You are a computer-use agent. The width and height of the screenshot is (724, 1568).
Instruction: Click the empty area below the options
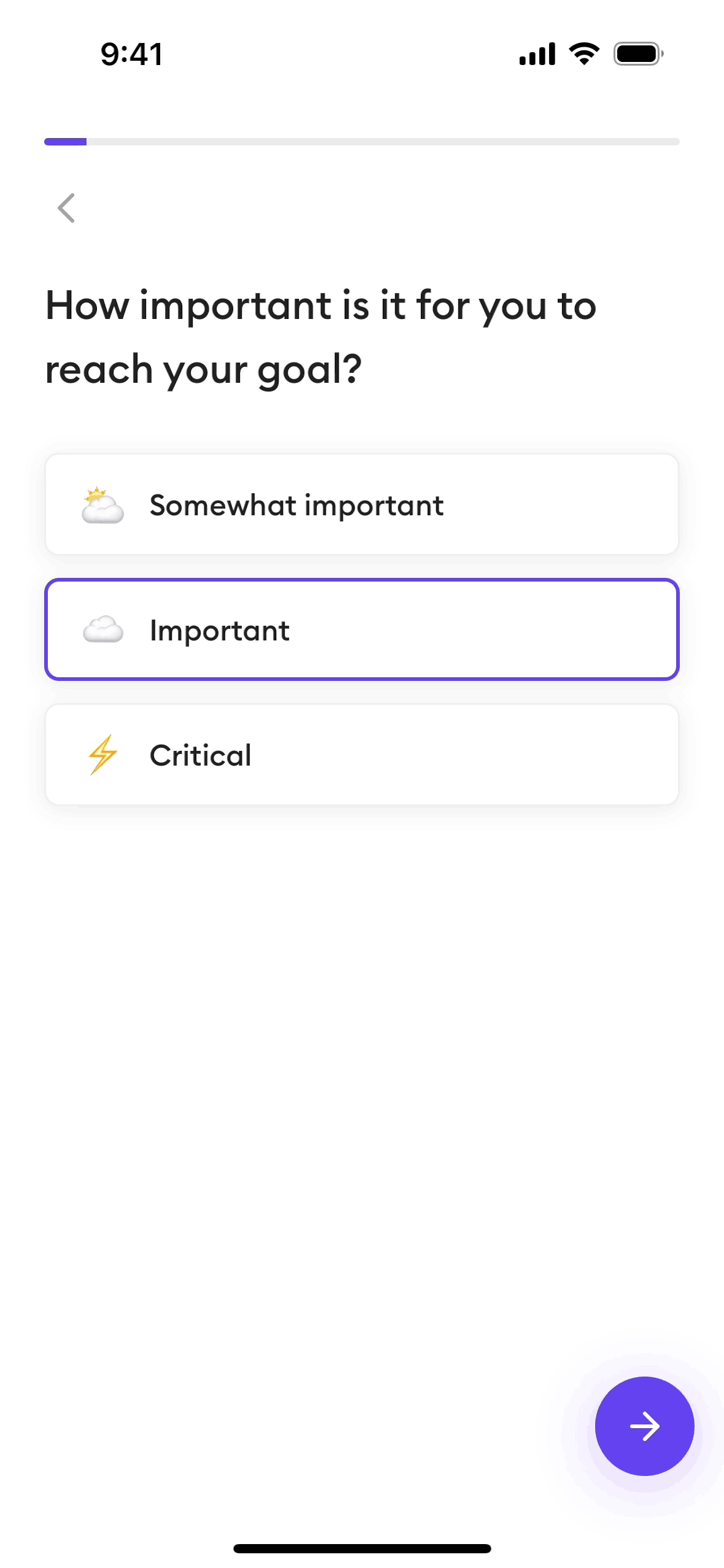362,1074
